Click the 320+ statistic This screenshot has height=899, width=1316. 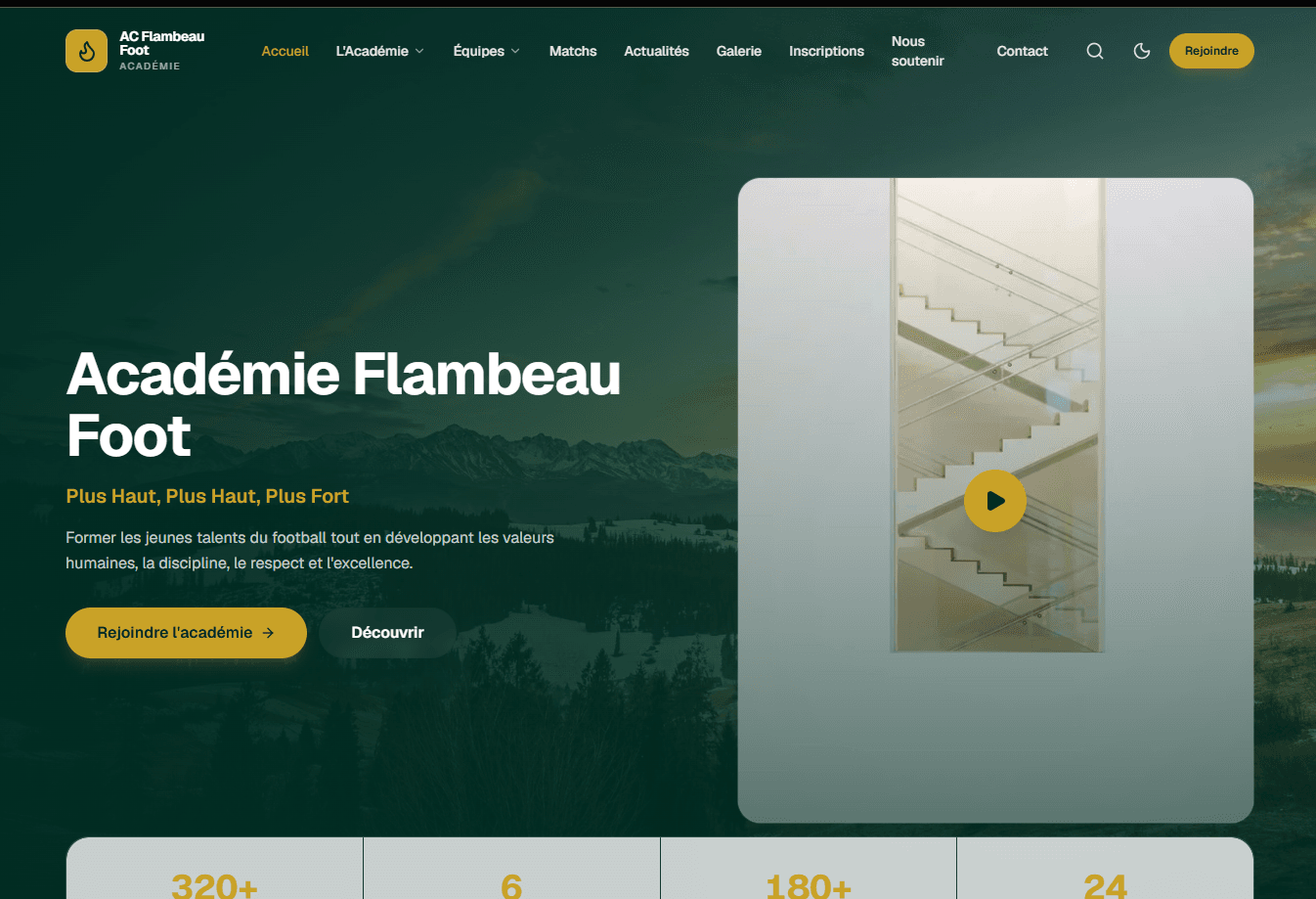pos(214,886)
